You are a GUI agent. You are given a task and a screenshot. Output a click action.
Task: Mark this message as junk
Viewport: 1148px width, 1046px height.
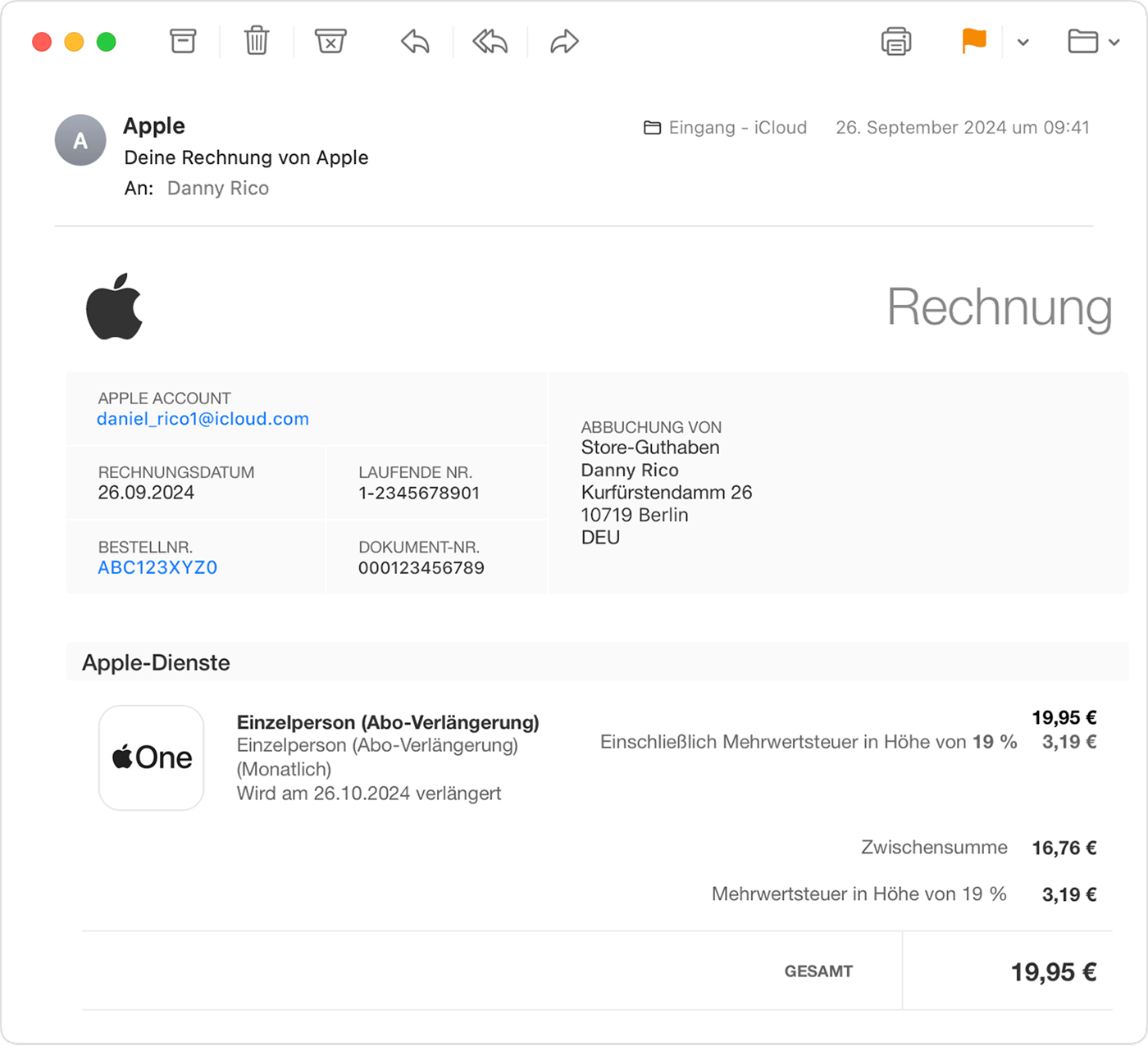tap(330, 41)
